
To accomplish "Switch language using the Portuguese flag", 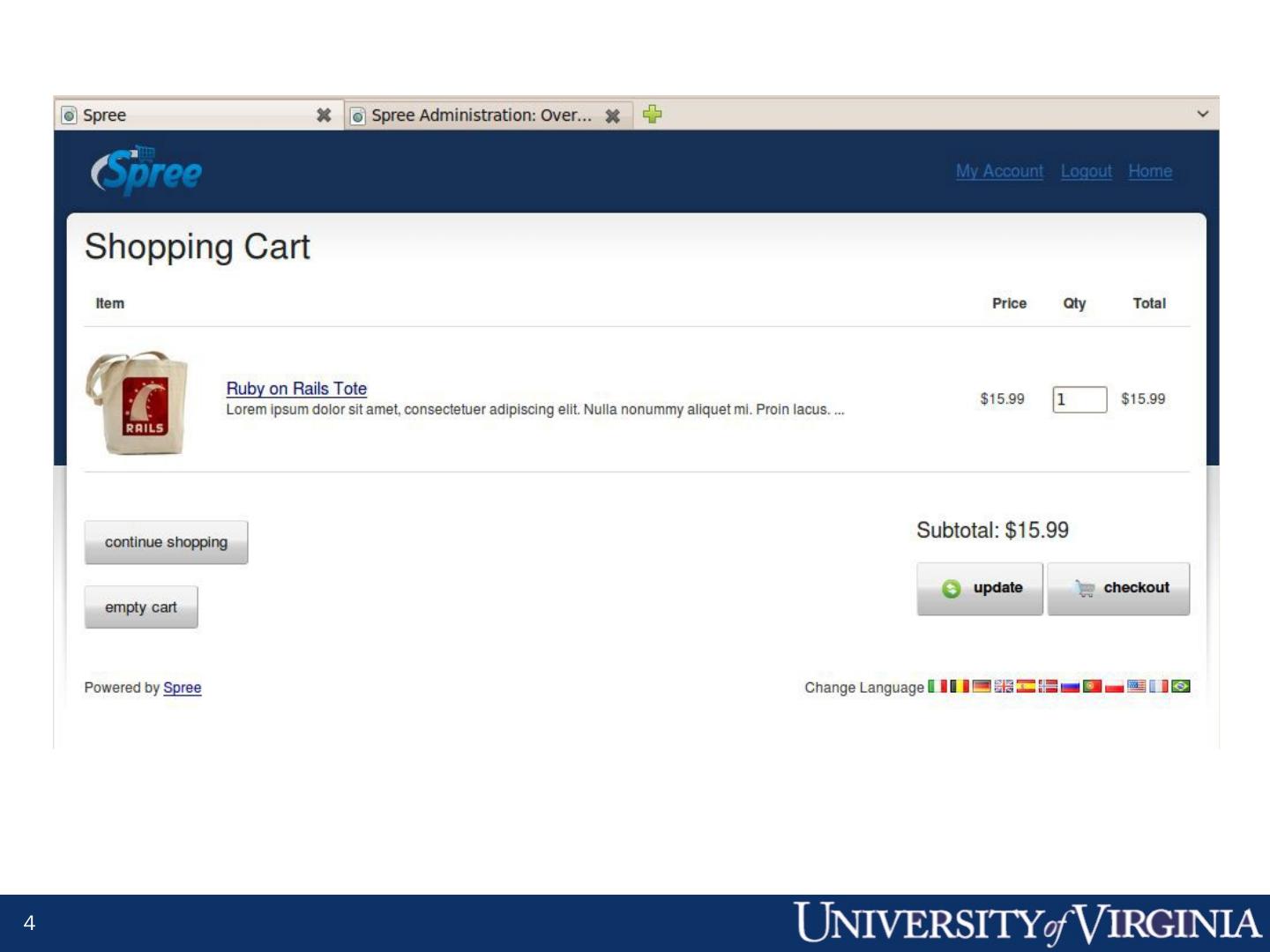I will coord(1092,686).
